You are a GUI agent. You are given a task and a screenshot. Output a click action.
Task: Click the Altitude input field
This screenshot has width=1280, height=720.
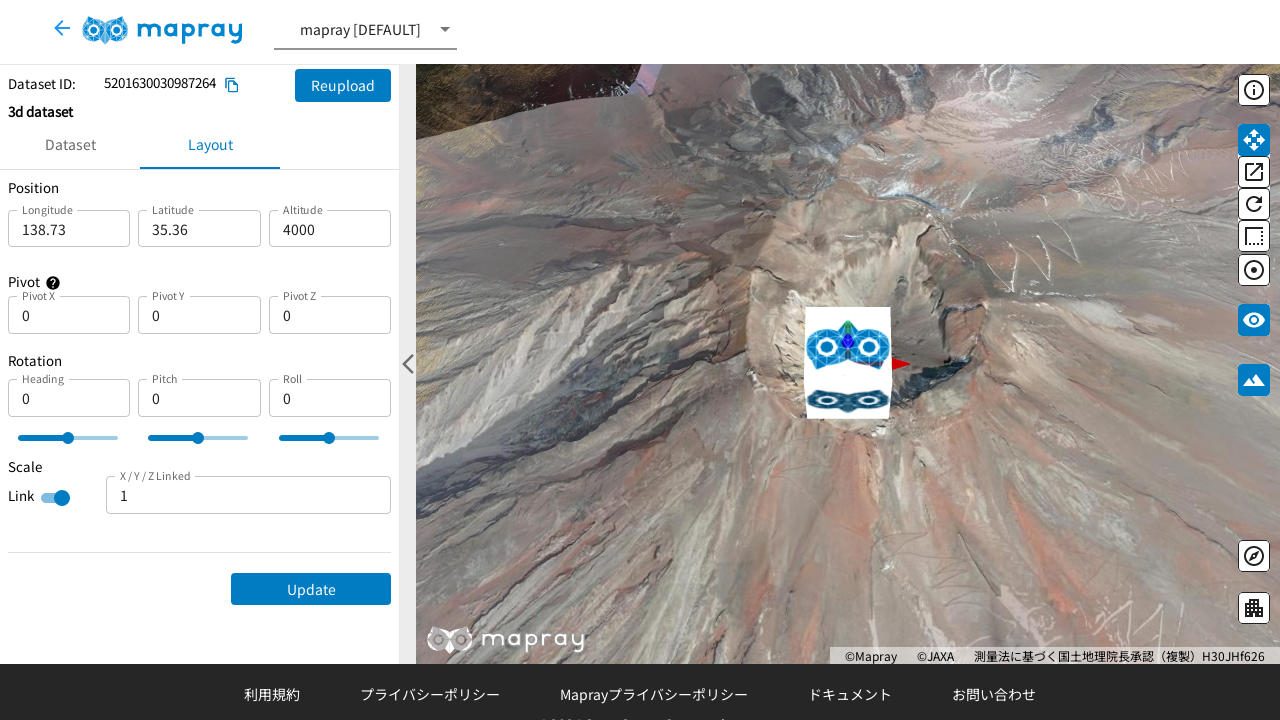(x=330, y=230)
